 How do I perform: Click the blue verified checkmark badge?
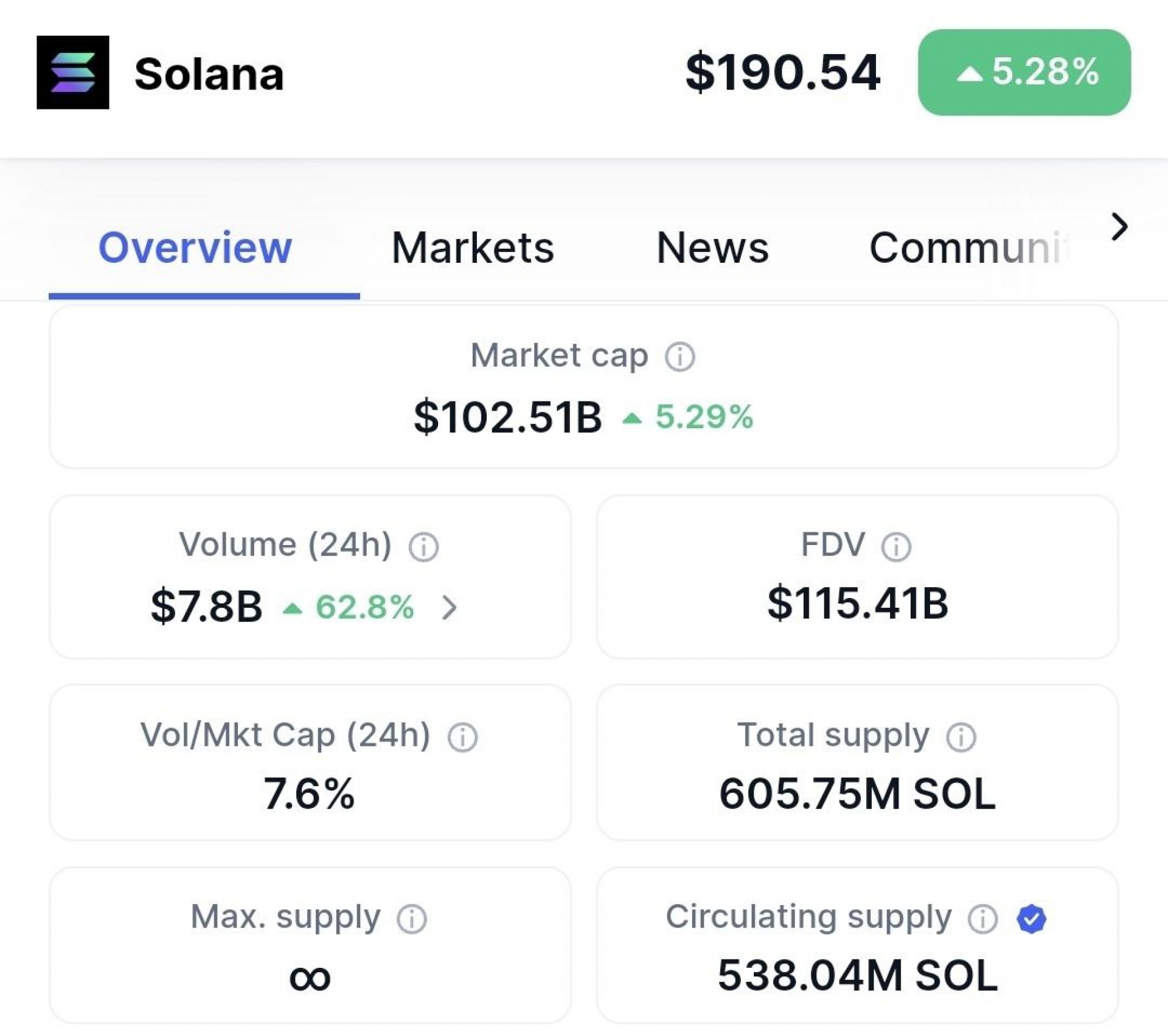click(1031, 919)
